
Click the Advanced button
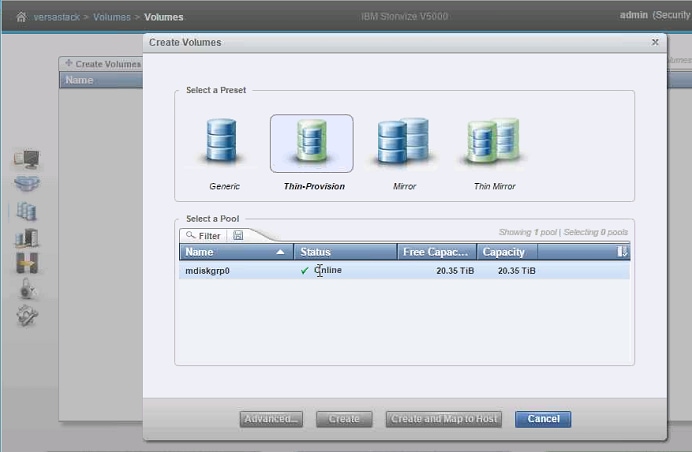271,419
